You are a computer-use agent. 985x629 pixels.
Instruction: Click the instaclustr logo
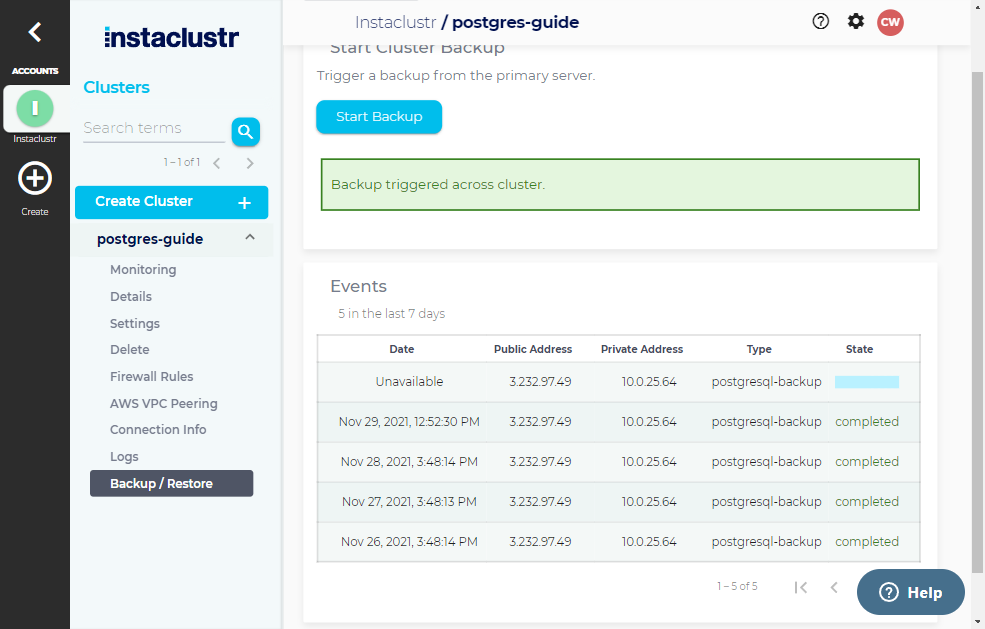[x=171, y=37]
